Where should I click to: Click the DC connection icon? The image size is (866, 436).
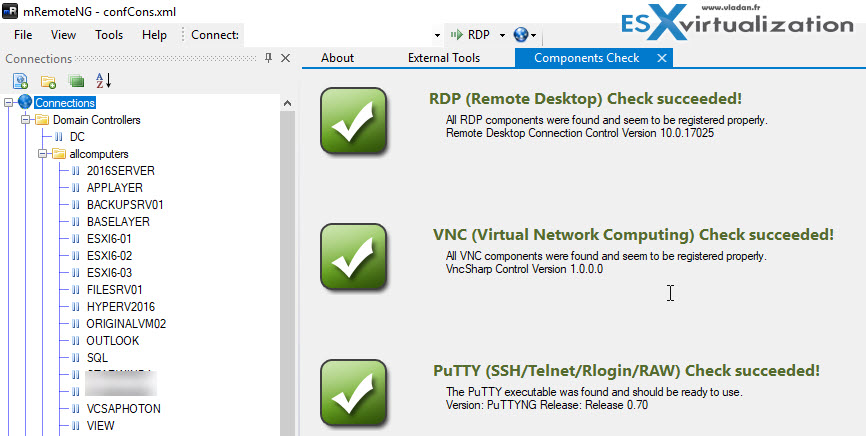pos(60,137)
